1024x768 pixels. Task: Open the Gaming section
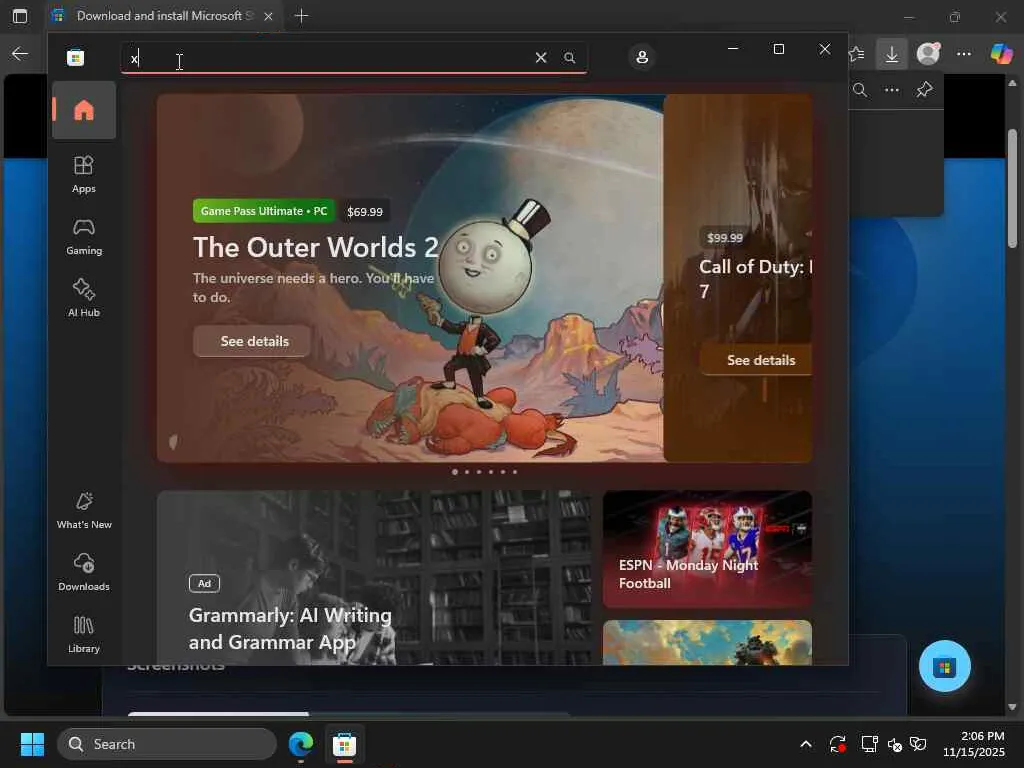(x=84, y=236)
